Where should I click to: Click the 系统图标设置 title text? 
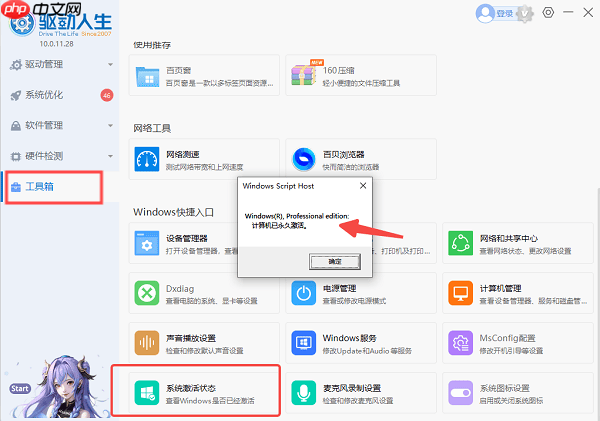[x=505, y=388]
